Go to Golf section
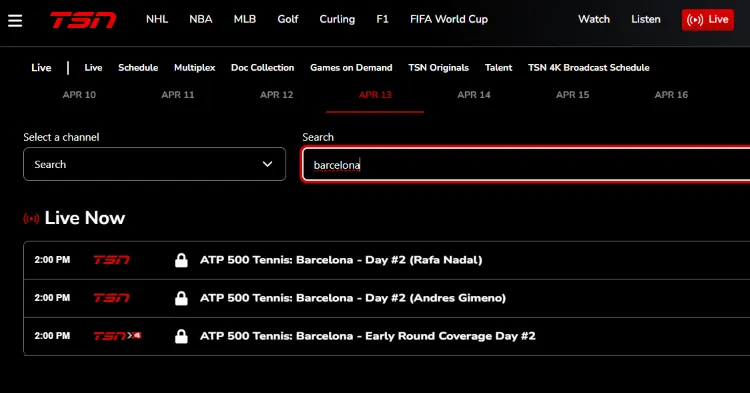Viewport: 750px width, 393px height. coord(288,19)
